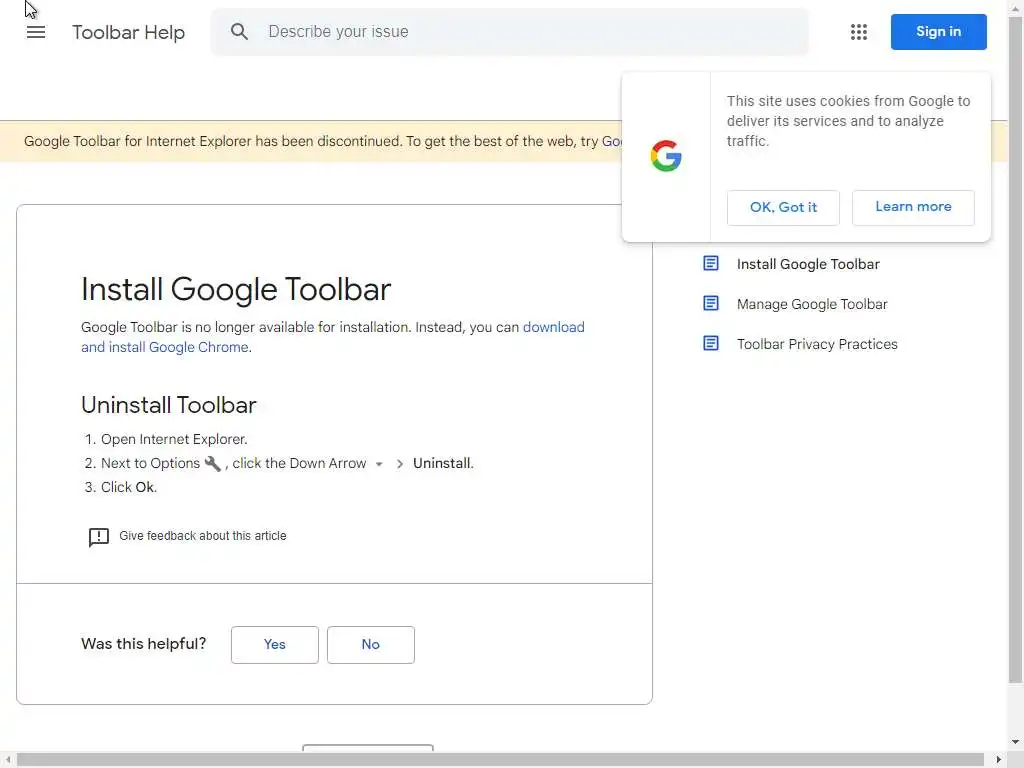Click the Install Google Toolbar heading
The height and width of the screenshot is (768, 1024).
(236, 289)
